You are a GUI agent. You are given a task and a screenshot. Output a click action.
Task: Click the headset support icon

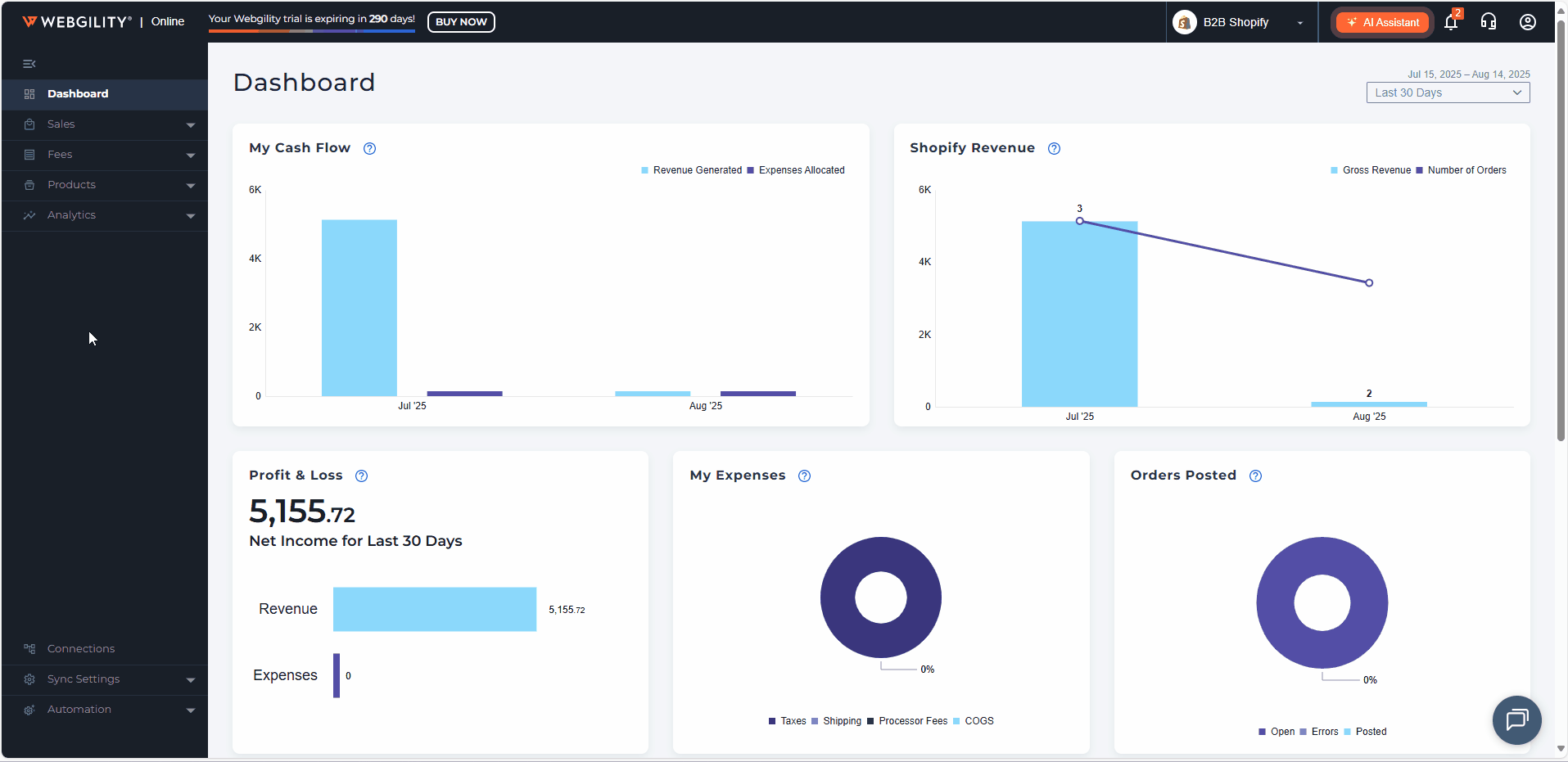1489,22
